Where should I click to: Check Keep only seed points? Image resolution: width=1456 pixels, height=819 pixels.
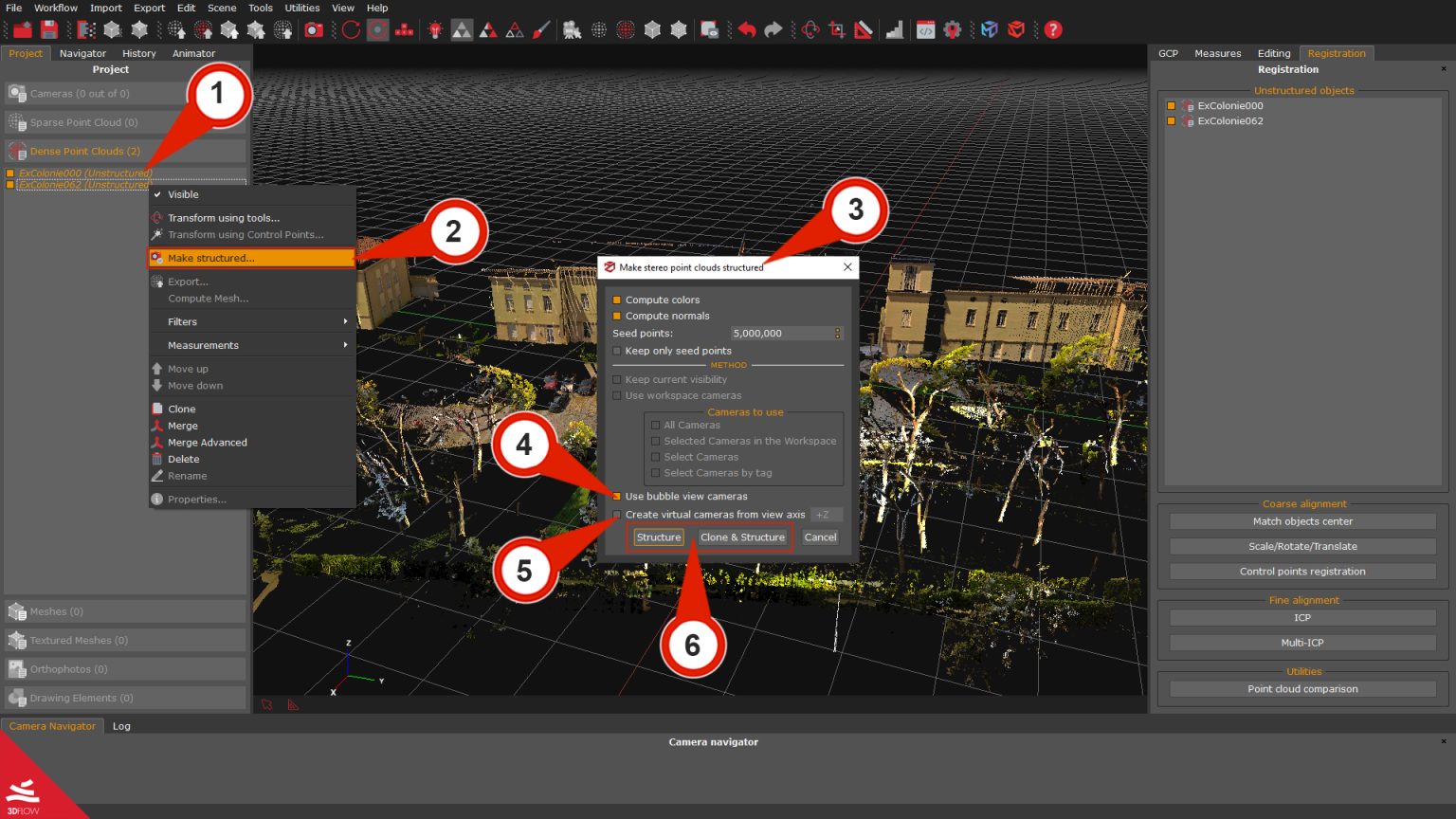[617, 351]
